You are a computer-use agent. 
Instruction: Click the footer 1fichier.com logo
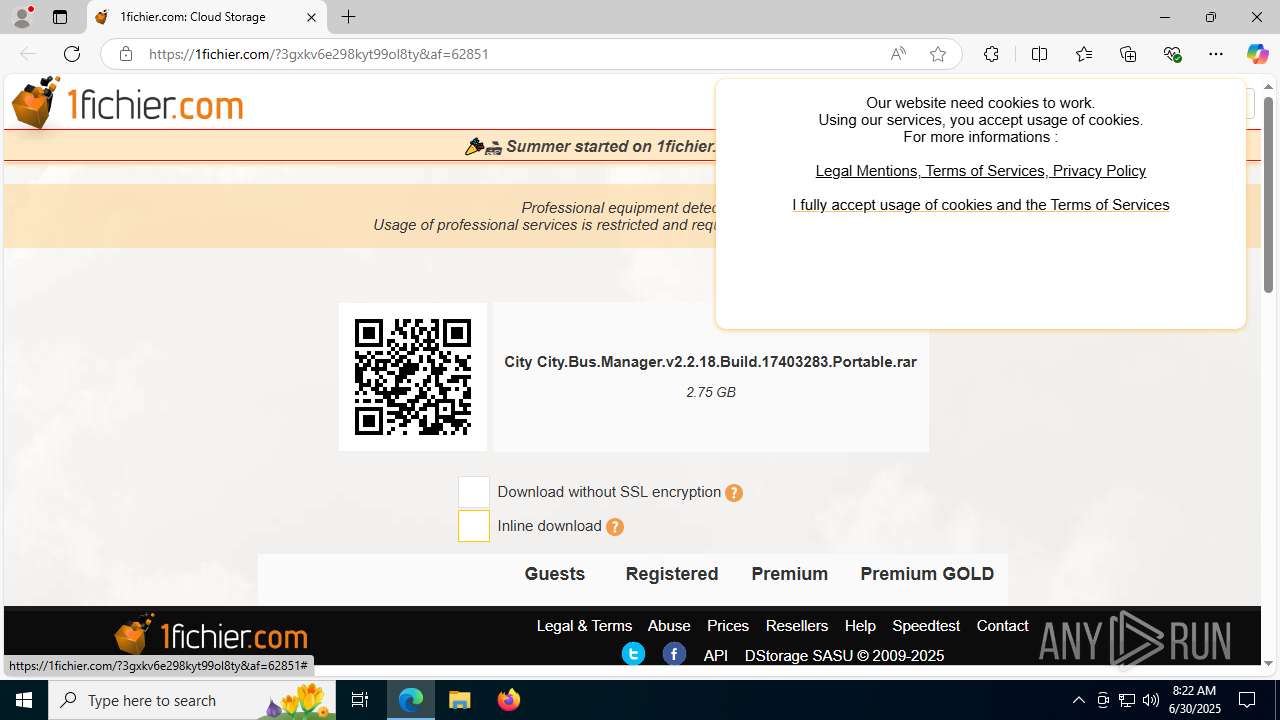tap(210, 635)
